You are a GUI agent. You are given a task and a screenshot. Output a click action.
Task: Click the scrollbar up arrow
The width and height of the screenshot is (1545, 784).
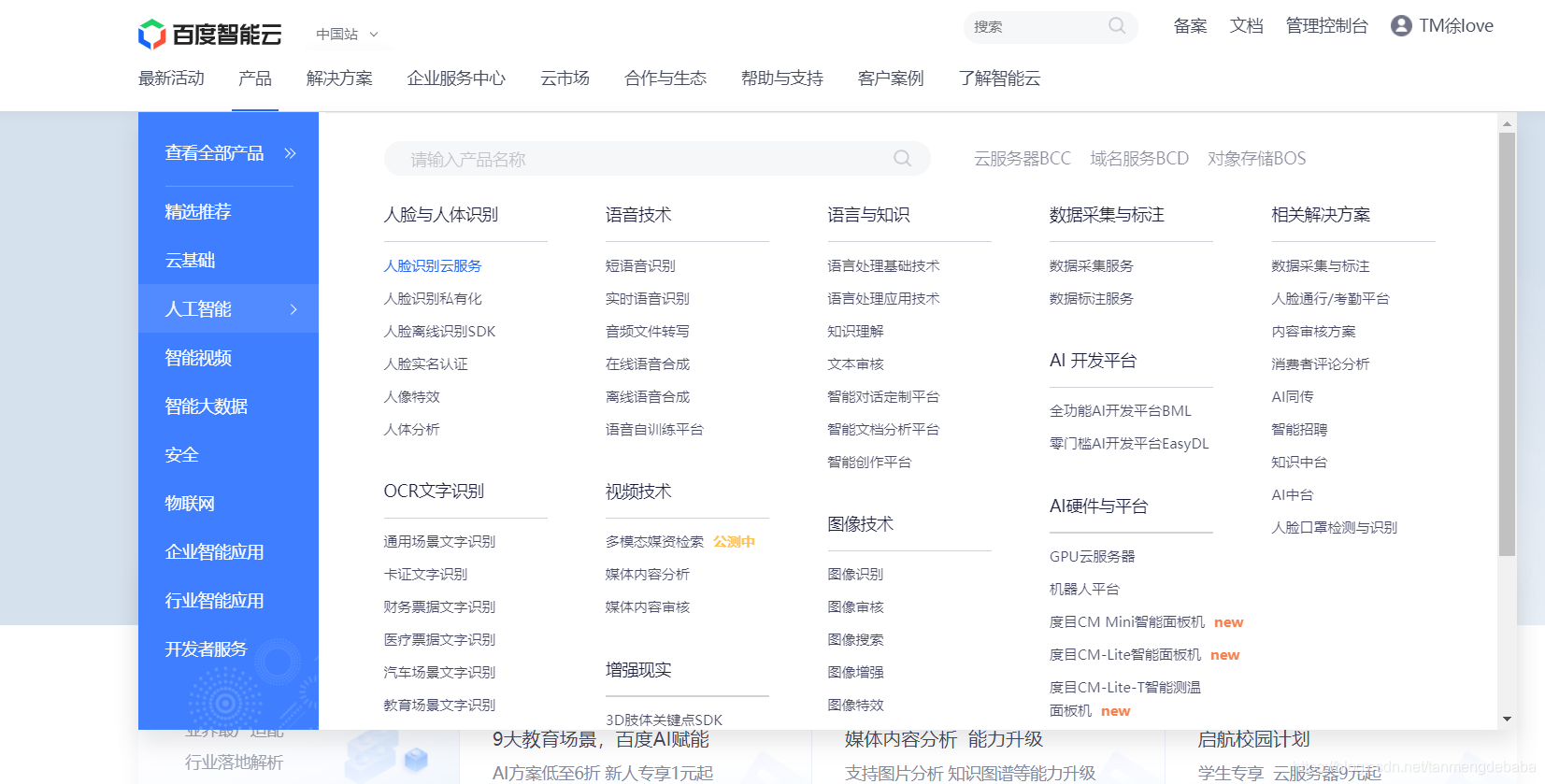1507,123
